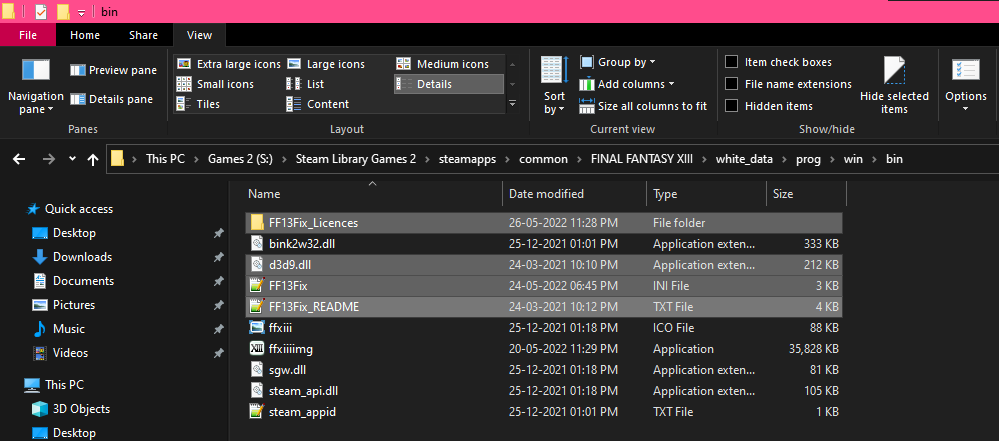
Task: Open the Options dropdown
Action: pos(966,85)
